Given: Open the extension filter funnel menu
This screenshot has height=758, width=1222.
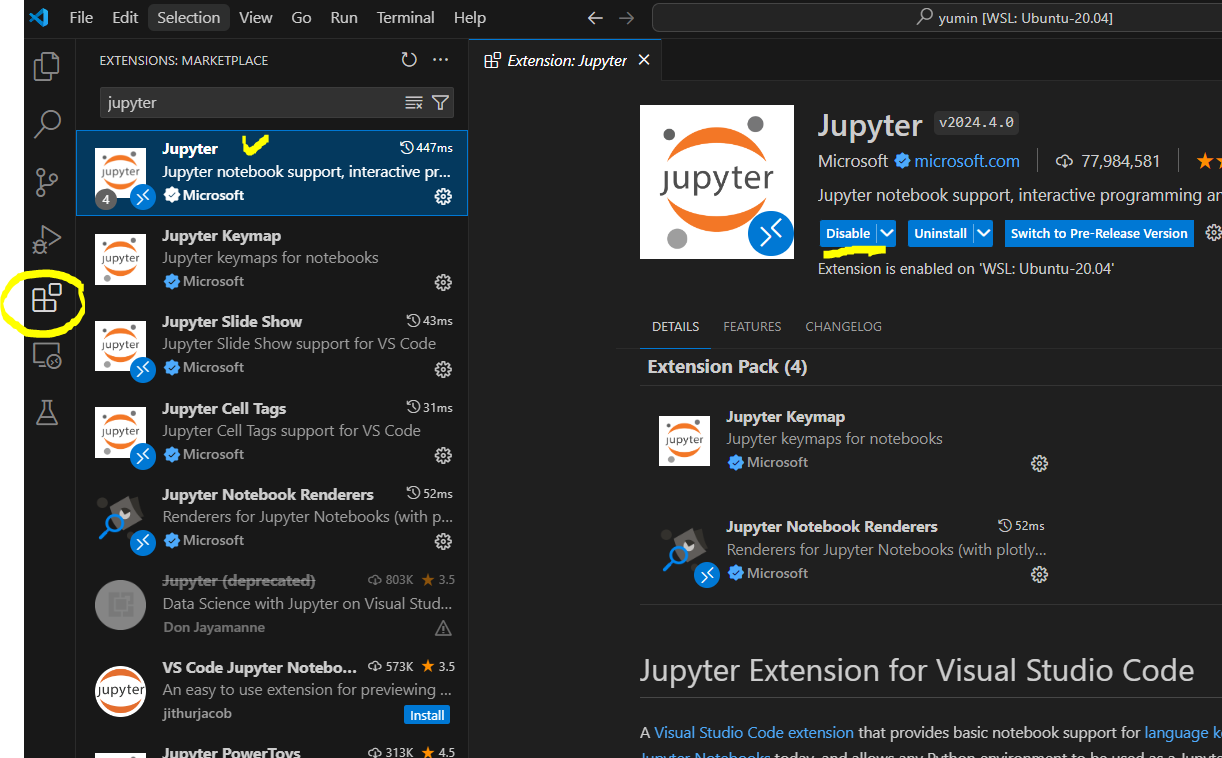Looking at the screenshot, I should [440, 102].
